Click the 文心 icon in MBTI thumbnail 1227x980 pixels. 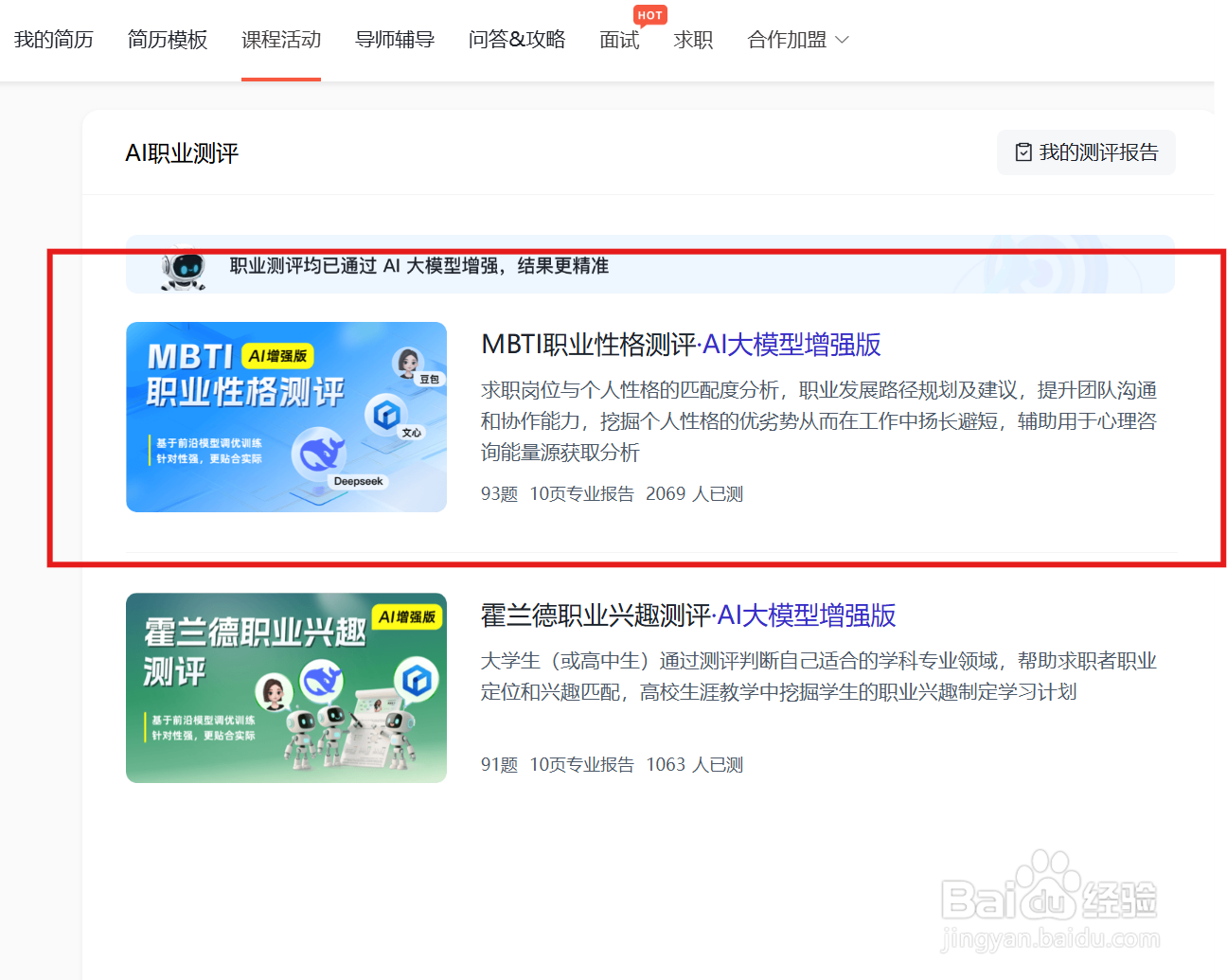pyautogui.click(x=386, y=414)
